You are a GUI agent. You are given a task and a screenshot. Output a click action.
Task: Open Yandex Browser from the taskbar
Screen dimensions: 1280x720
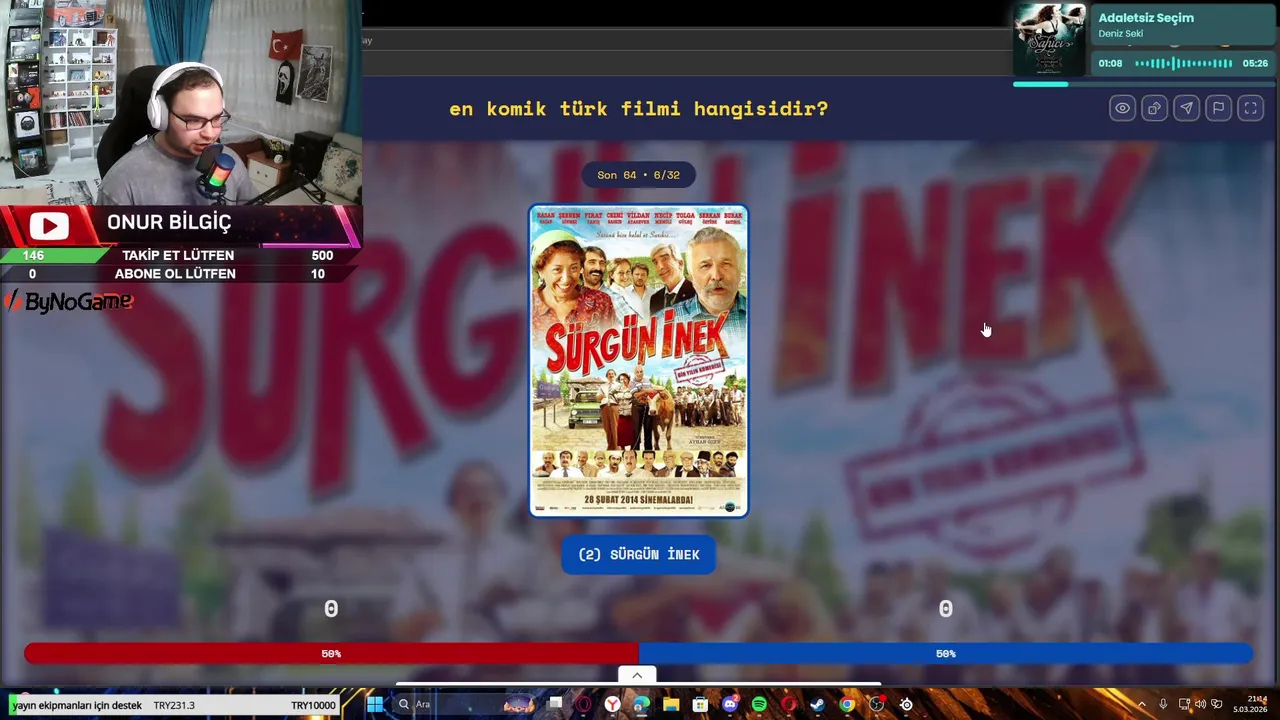click(x=612, y=705)
